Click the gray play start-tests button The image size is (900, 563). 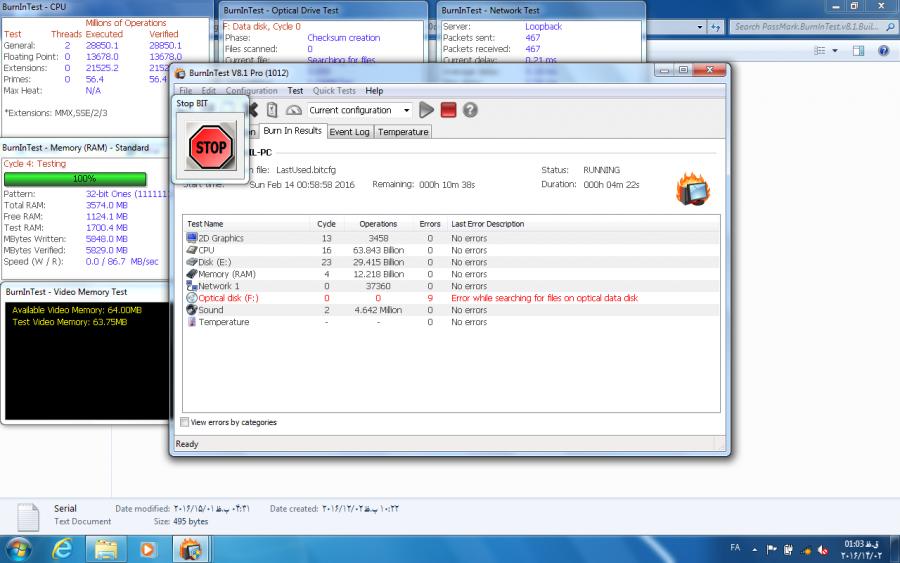426,110
